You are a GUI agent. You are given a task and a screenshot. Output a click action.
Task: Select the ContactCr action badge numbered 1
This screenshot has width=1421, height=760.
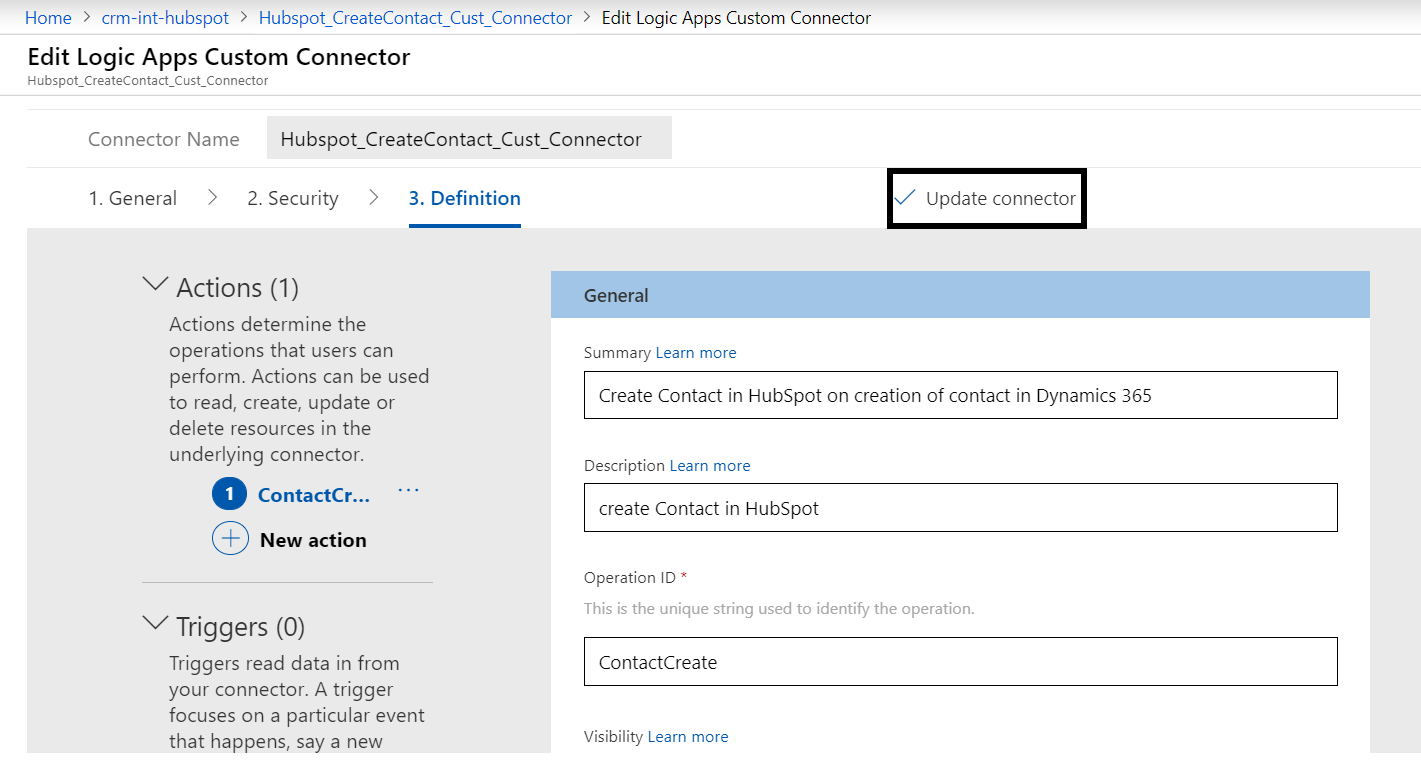(x=229, y=493)
